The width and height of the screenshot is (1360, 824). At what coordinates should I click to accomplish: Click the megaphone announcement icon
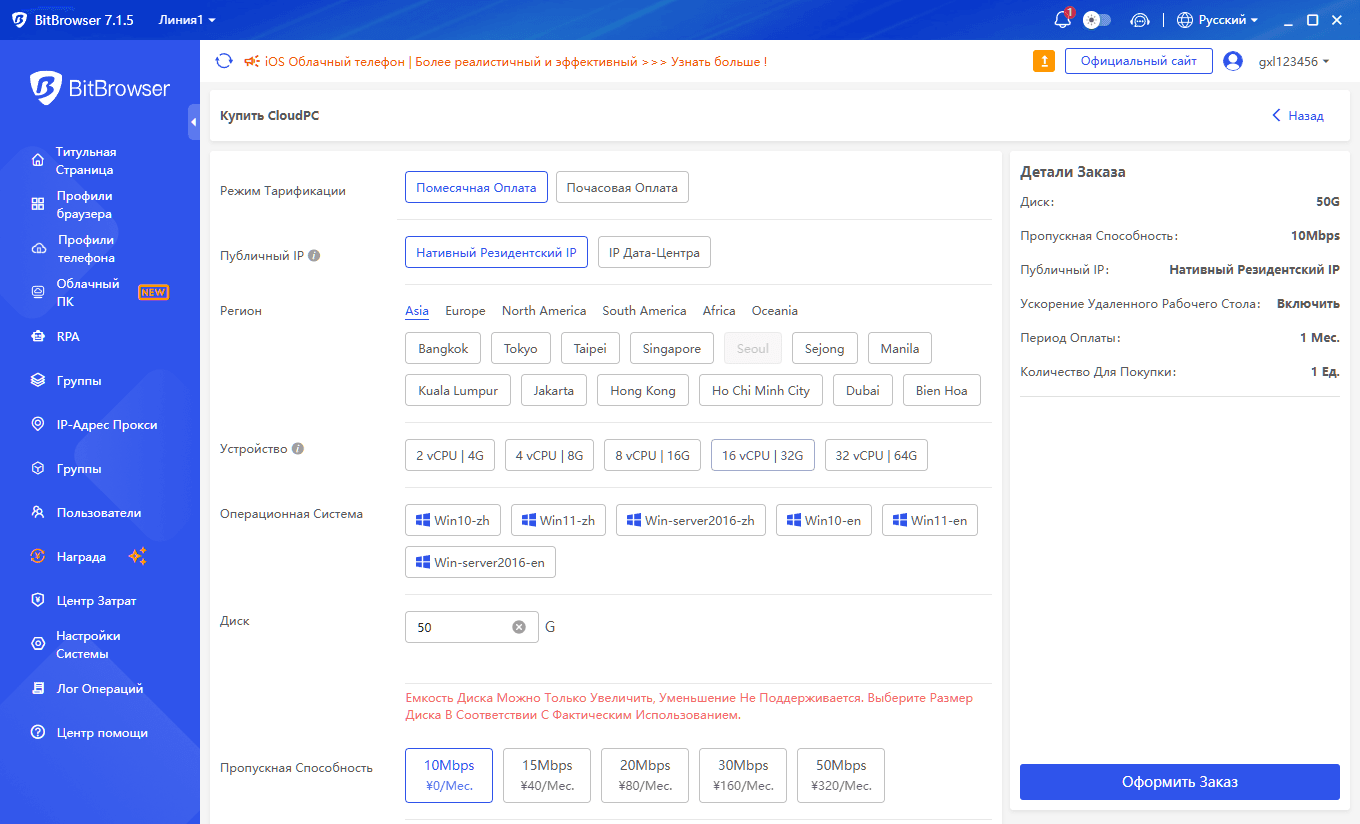pyautogui.click(x=251, y=61)
